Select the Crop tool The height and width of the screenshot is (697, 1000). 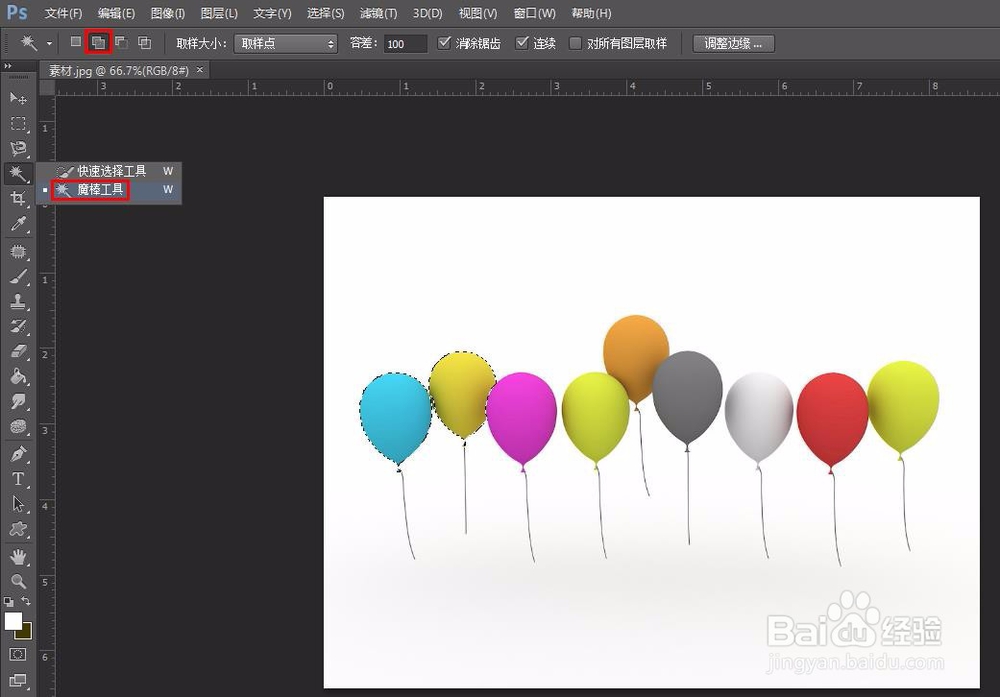[x=18, y=198]
